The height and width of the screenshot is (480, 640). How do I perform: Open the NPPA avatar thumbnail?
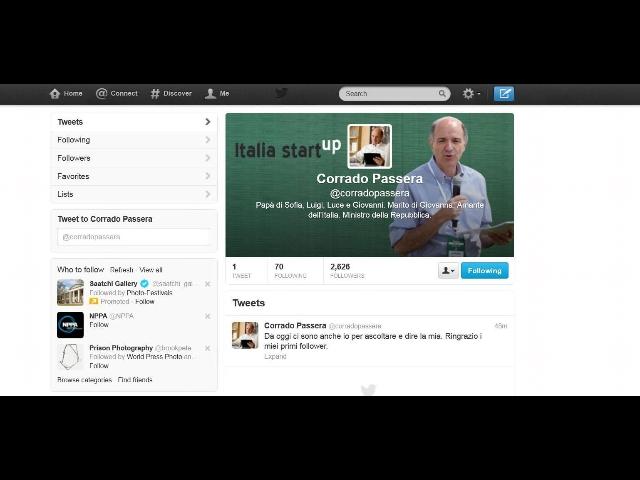[x=70, y=325]
